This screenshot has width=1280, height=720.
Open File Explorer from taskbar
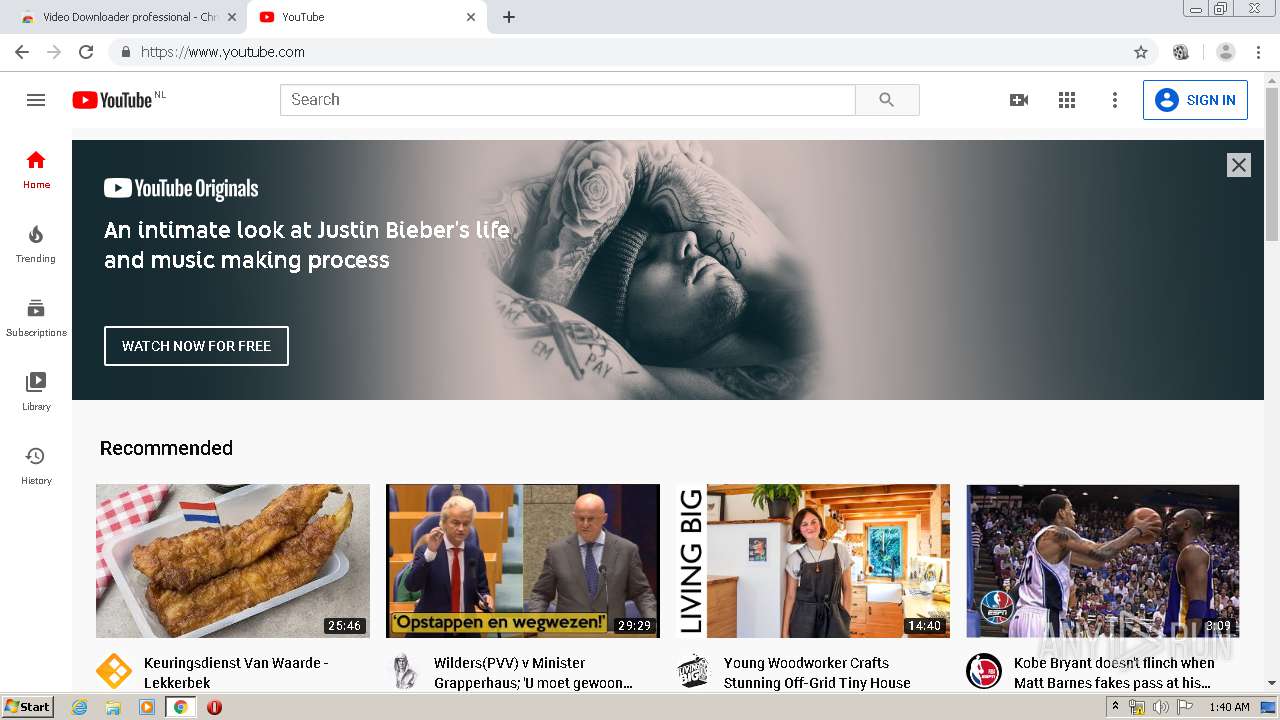113,707
